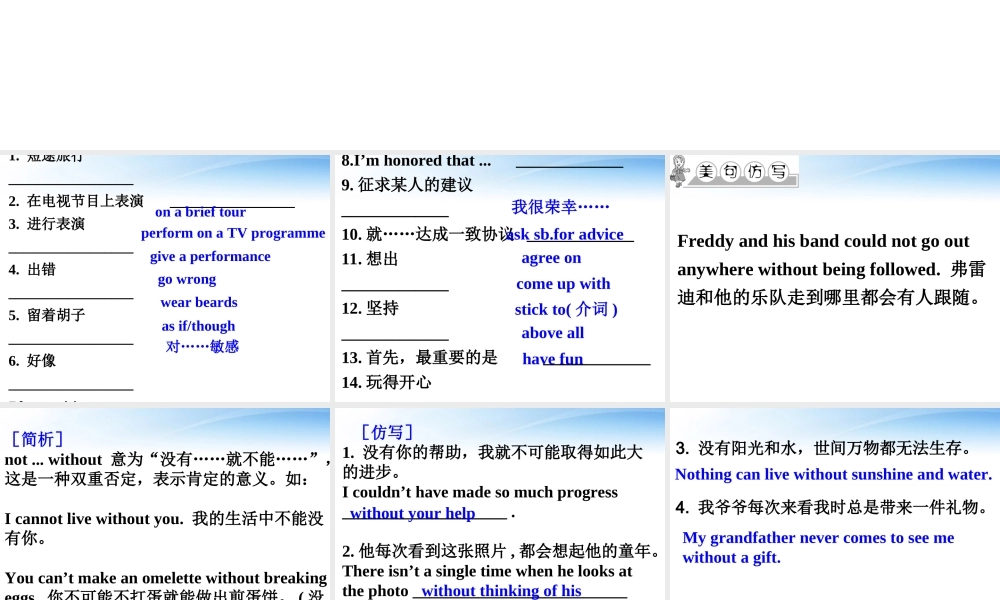This screenshot has height=600, width=1000.
Task: Click the answer 'ask sb.for advice'
Action: (567, 234)
